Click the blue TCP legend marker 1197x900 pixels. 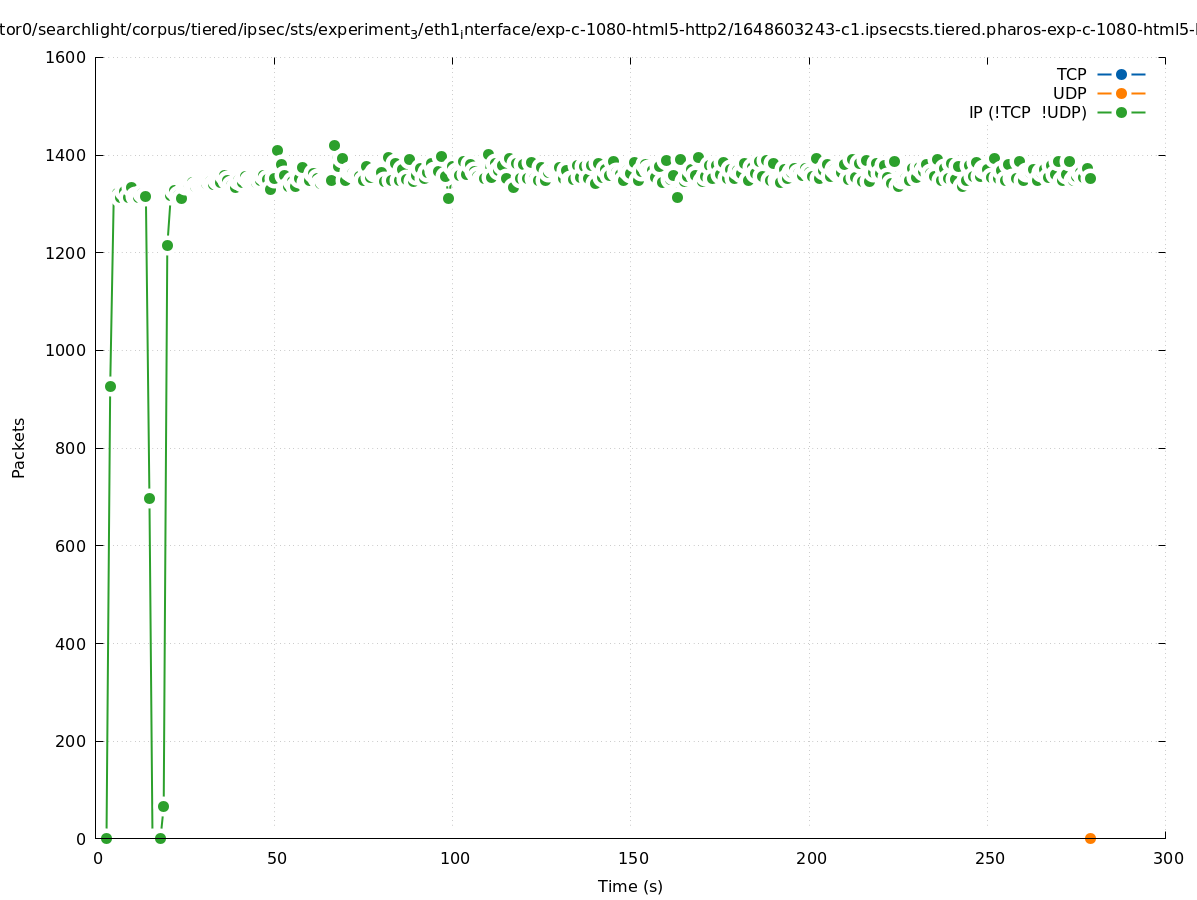click(1121, 74)
